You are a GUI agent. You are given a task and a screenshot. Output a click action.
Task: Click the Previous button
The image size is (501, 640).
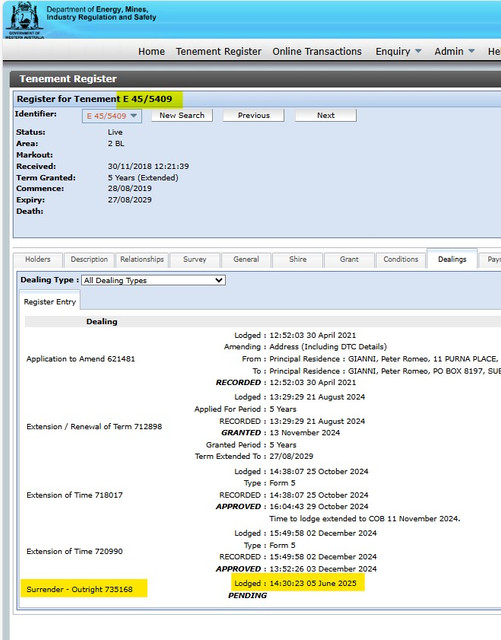tap(254, 116)
